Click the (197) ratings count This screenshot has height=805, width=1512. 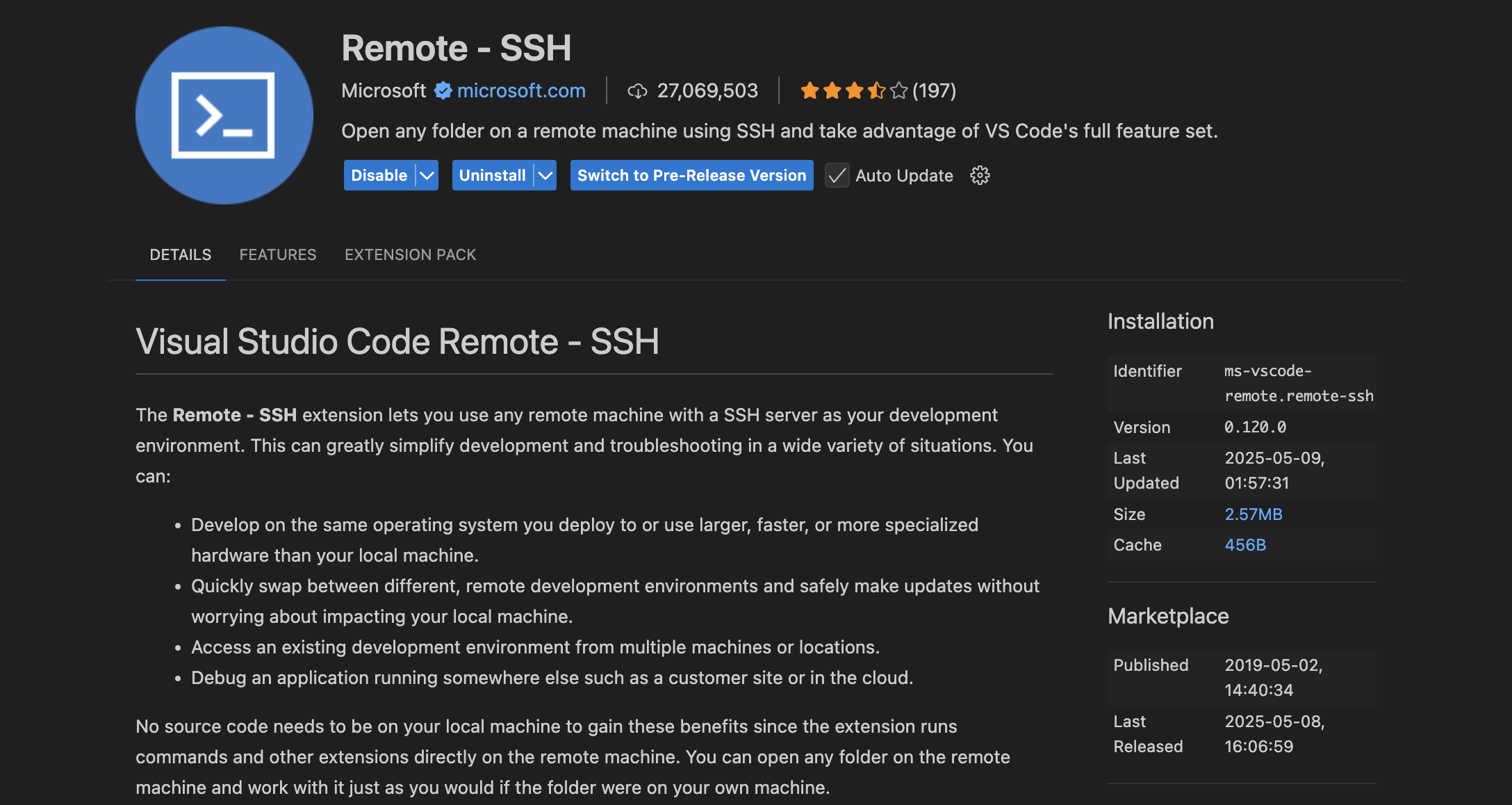(934, 91)
